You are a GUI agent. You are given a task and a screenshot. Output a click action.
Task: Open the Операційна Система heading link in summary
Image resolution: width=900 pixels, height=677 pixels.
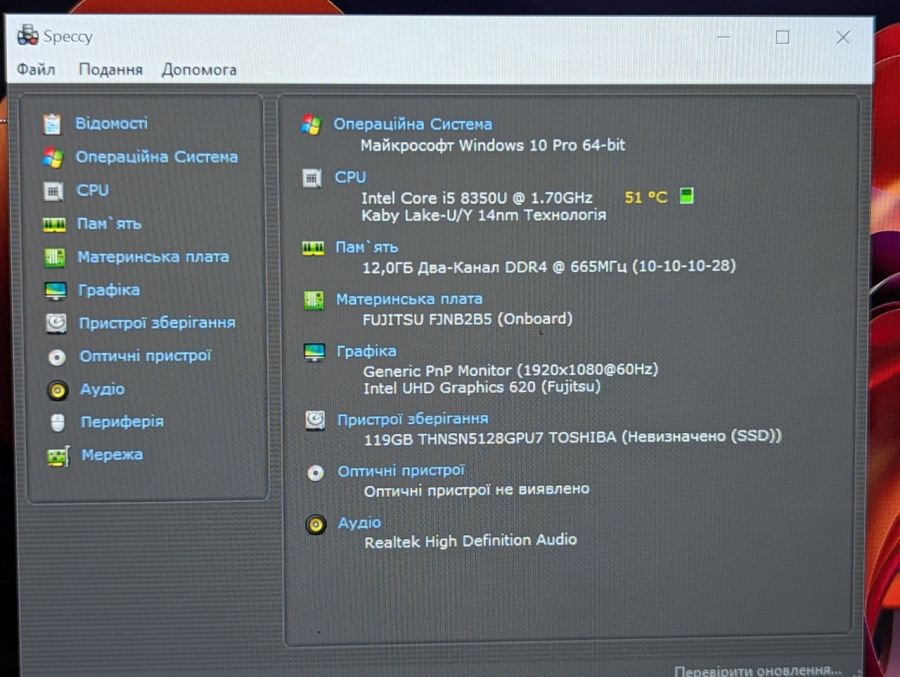[413, 124]
